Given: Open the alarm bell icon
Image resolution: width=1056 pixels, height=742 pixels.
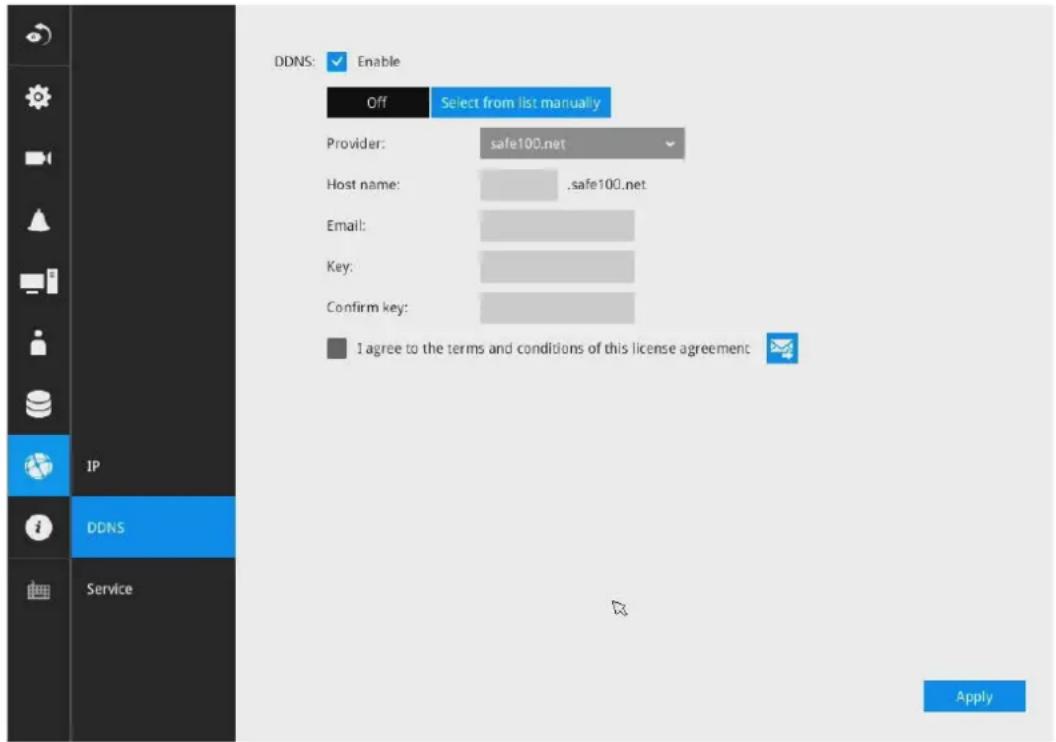Looking at the screenshot, I should [38, 220].
